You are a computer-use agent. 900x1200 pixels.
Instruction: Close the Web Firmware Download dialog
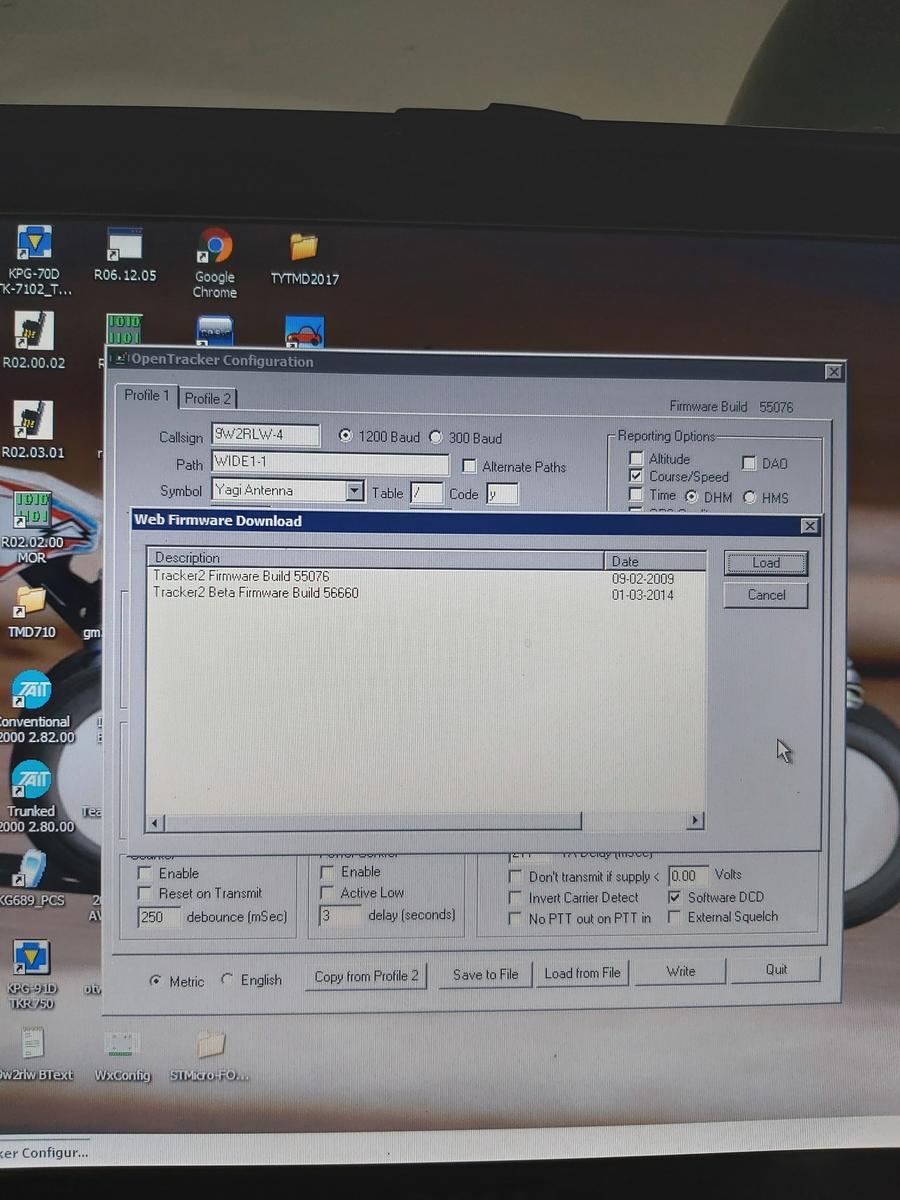[809, 526]
